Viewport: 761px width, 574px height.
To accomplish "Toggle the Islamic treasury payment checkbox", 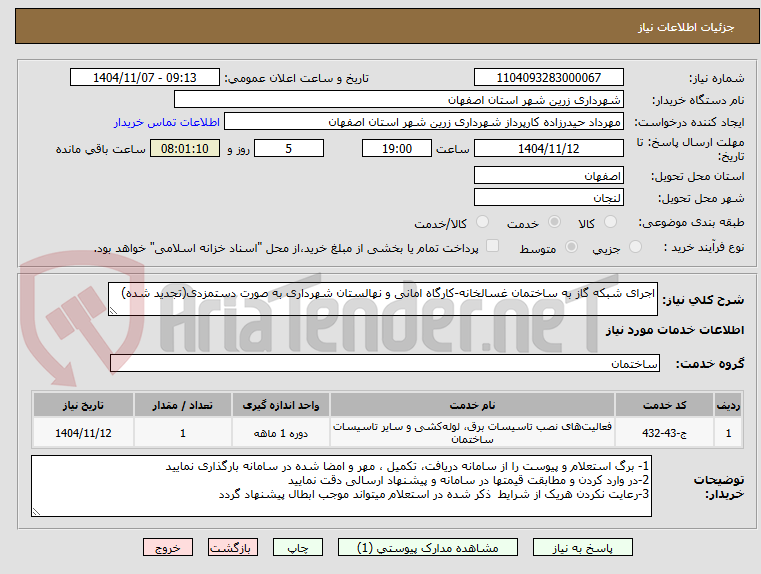I will 493,246.
